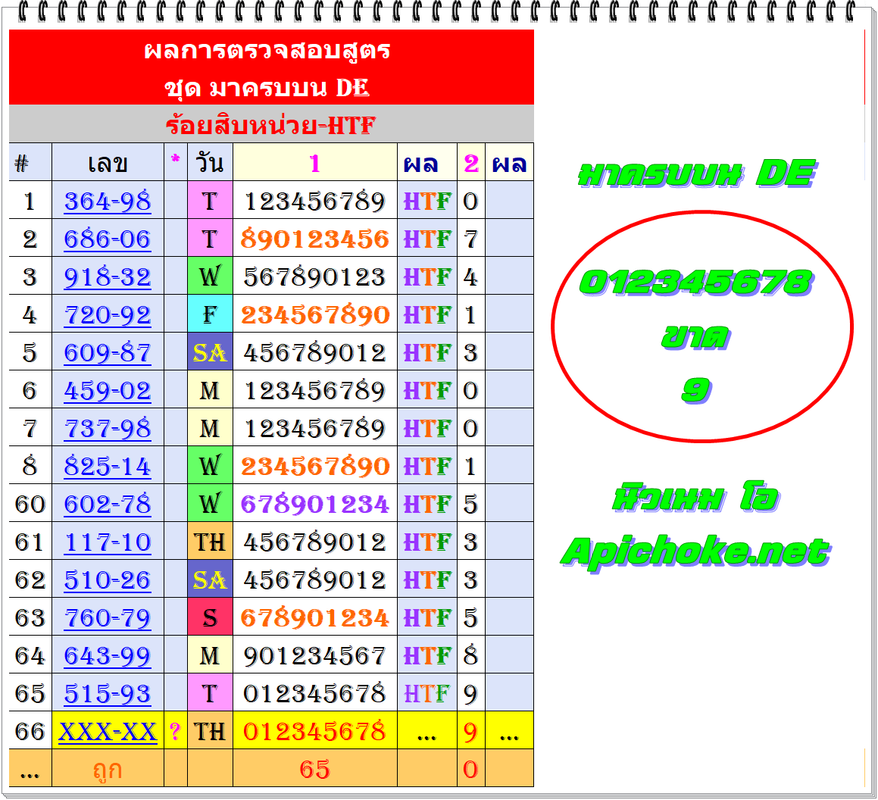Open the 686-06 number link
This screenshot has height=800, width=878.
108,238
